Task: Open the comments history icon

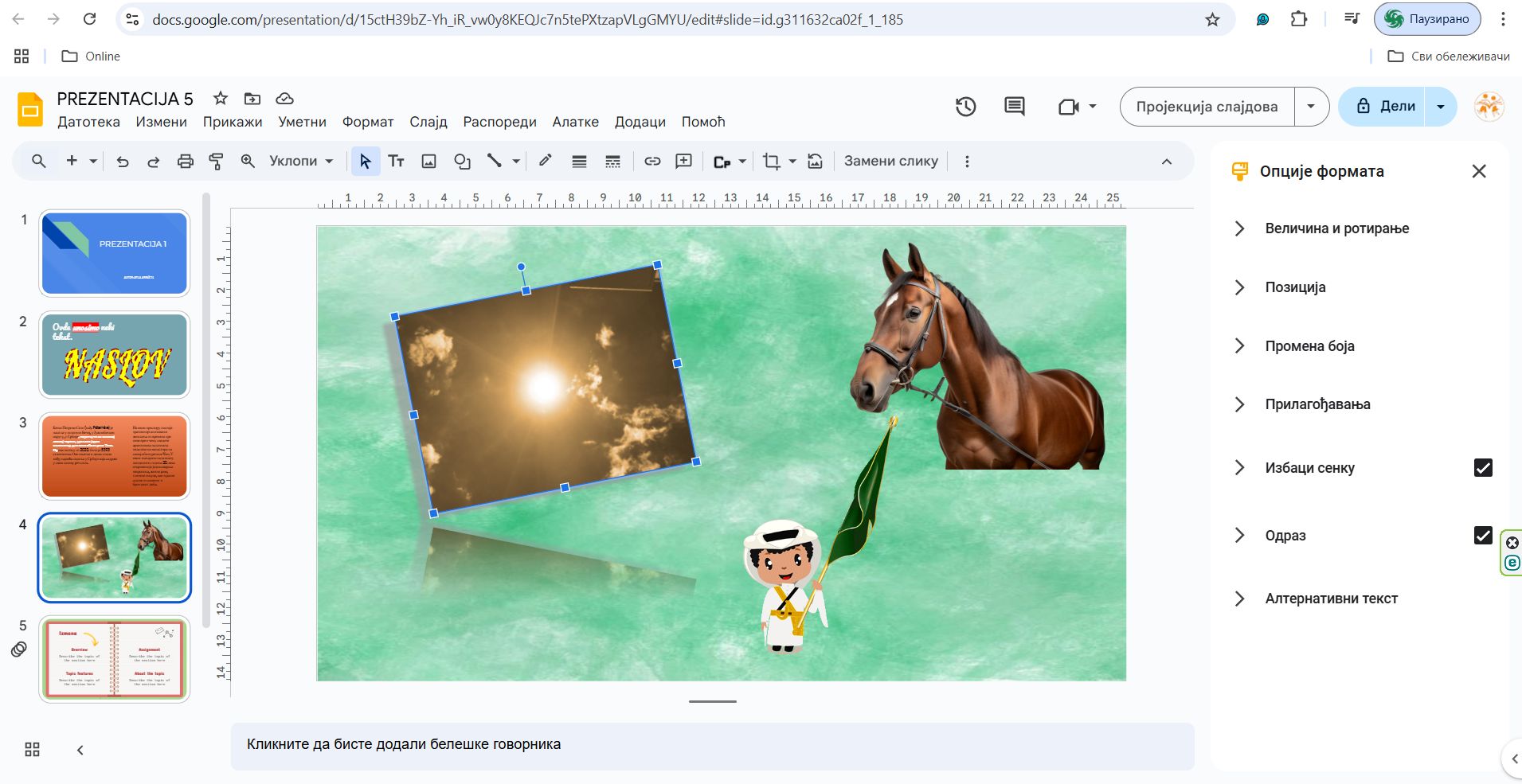Action: click(1014, 107)
